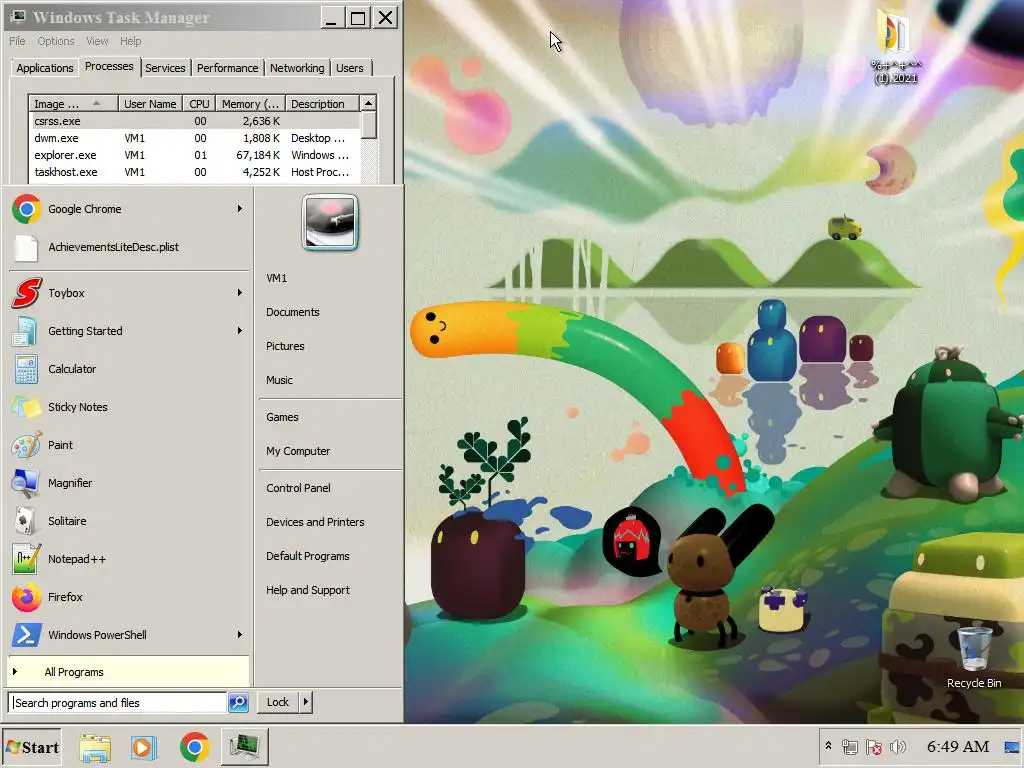The width and height of the screenshot is (1024, 768).
Task: Switch to Performance tab
Action: pyautogui.click(x=227, y=68)
